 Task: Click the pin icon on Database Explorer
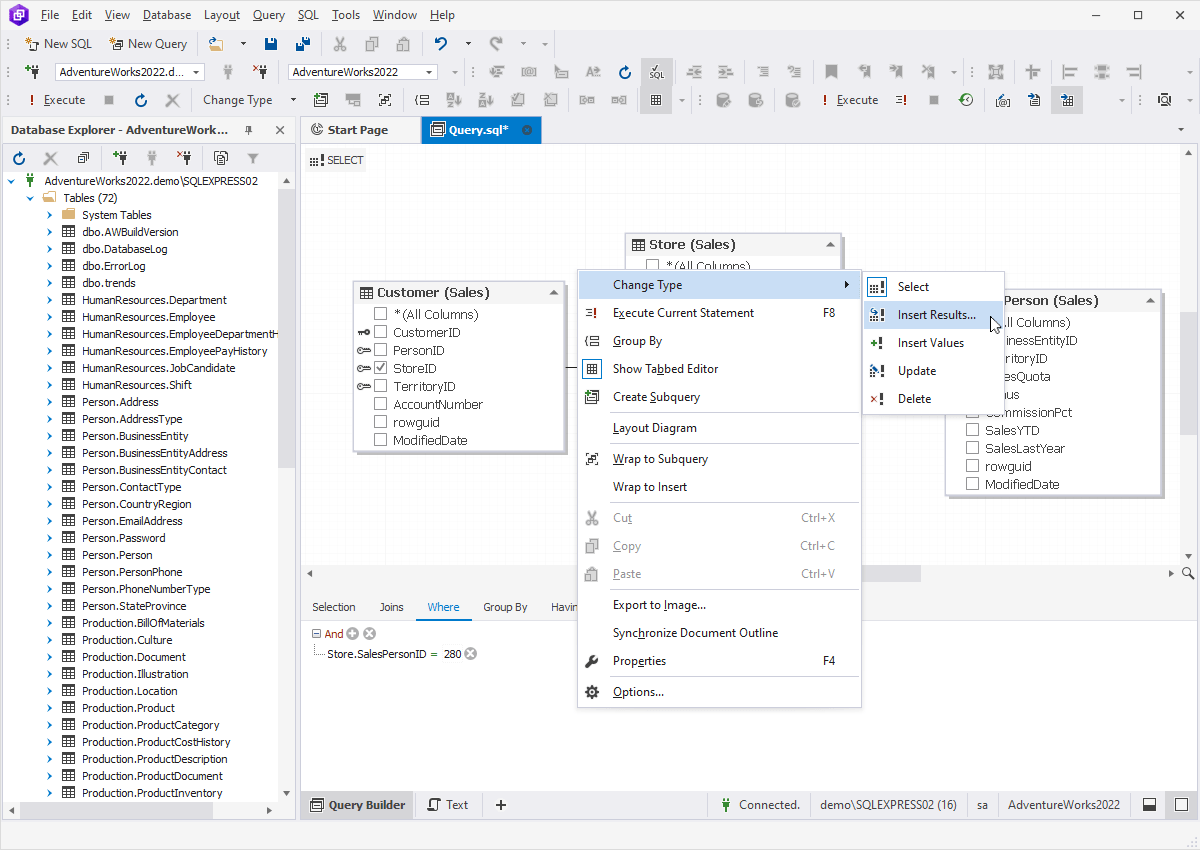point(249,130)
